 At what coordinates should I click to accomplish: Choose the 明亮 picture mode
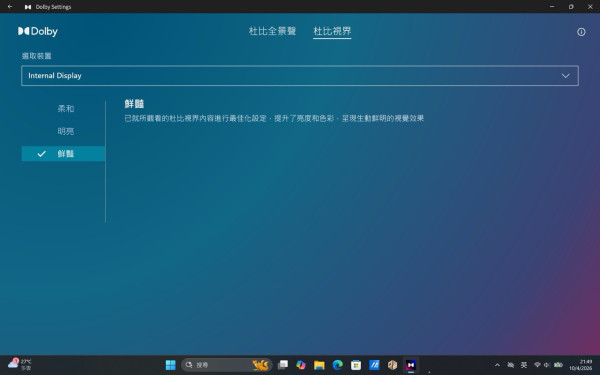(65, 131)
